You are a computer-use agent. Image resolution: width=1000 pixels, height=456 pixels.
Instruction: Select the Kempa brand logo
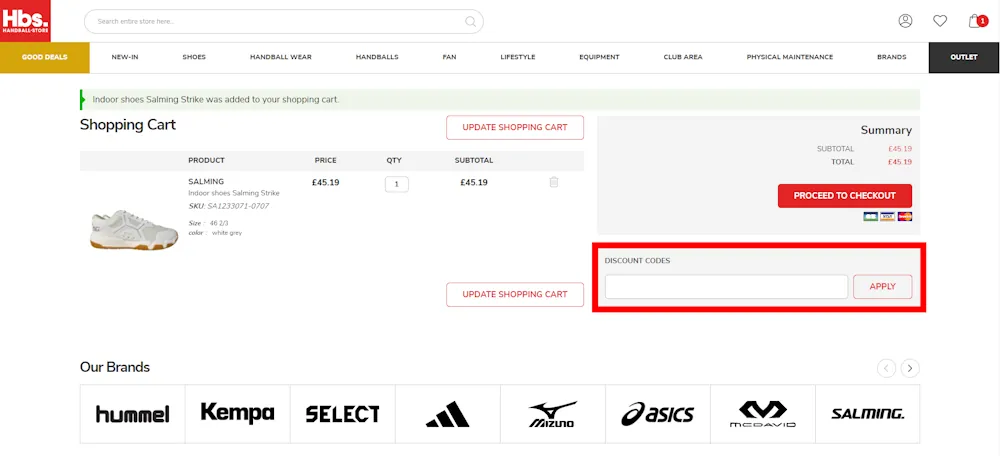pos(237,414)
